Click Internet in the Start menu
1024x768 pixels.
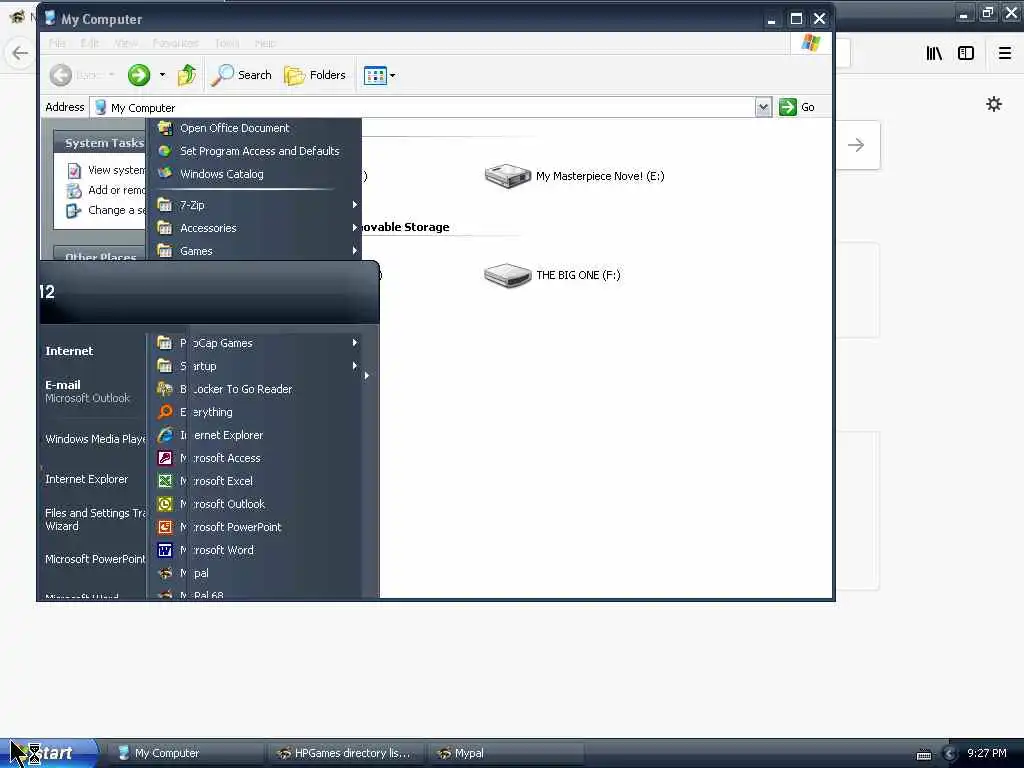click(x=69, y=351)
